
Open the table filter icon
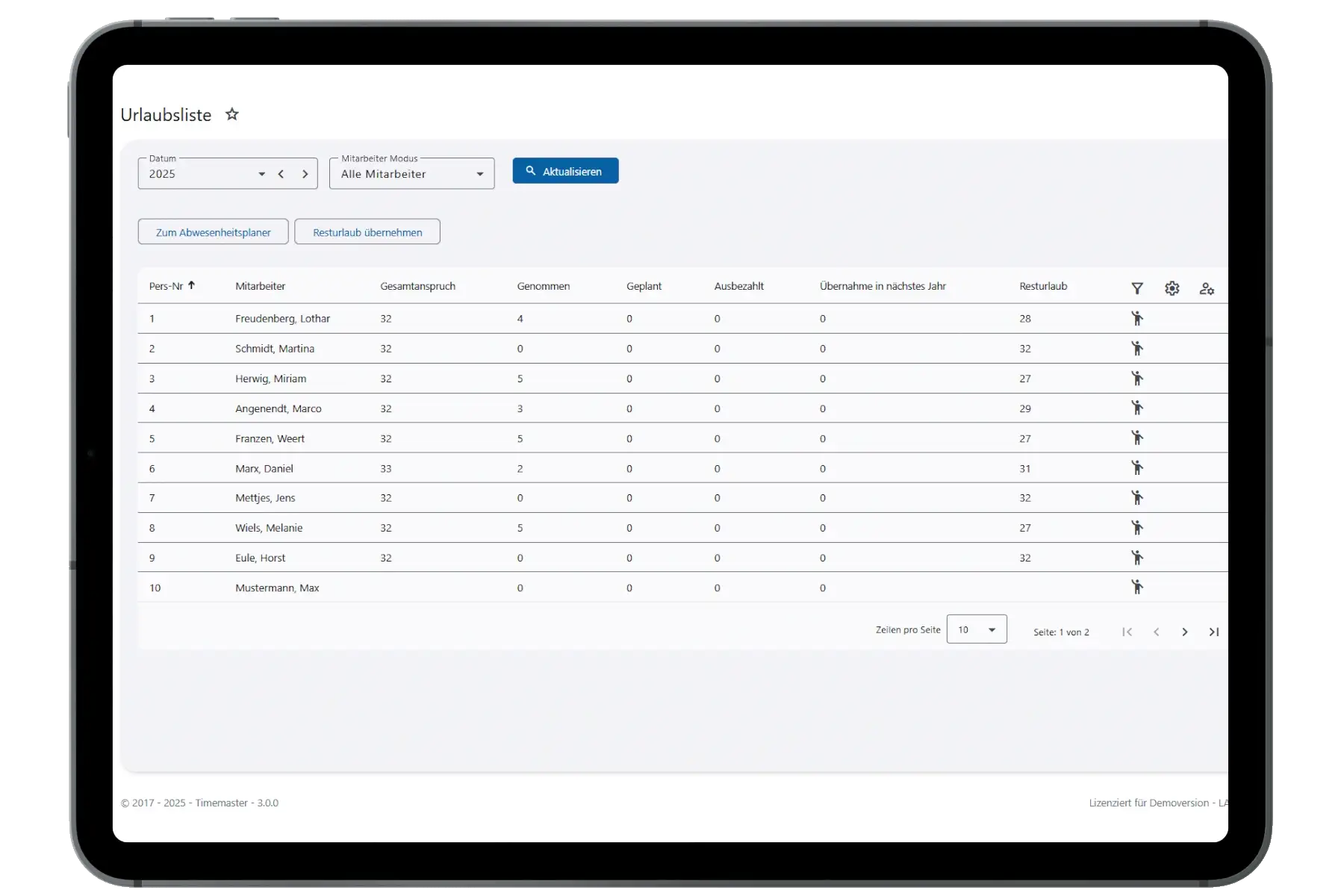[1136, 288]
